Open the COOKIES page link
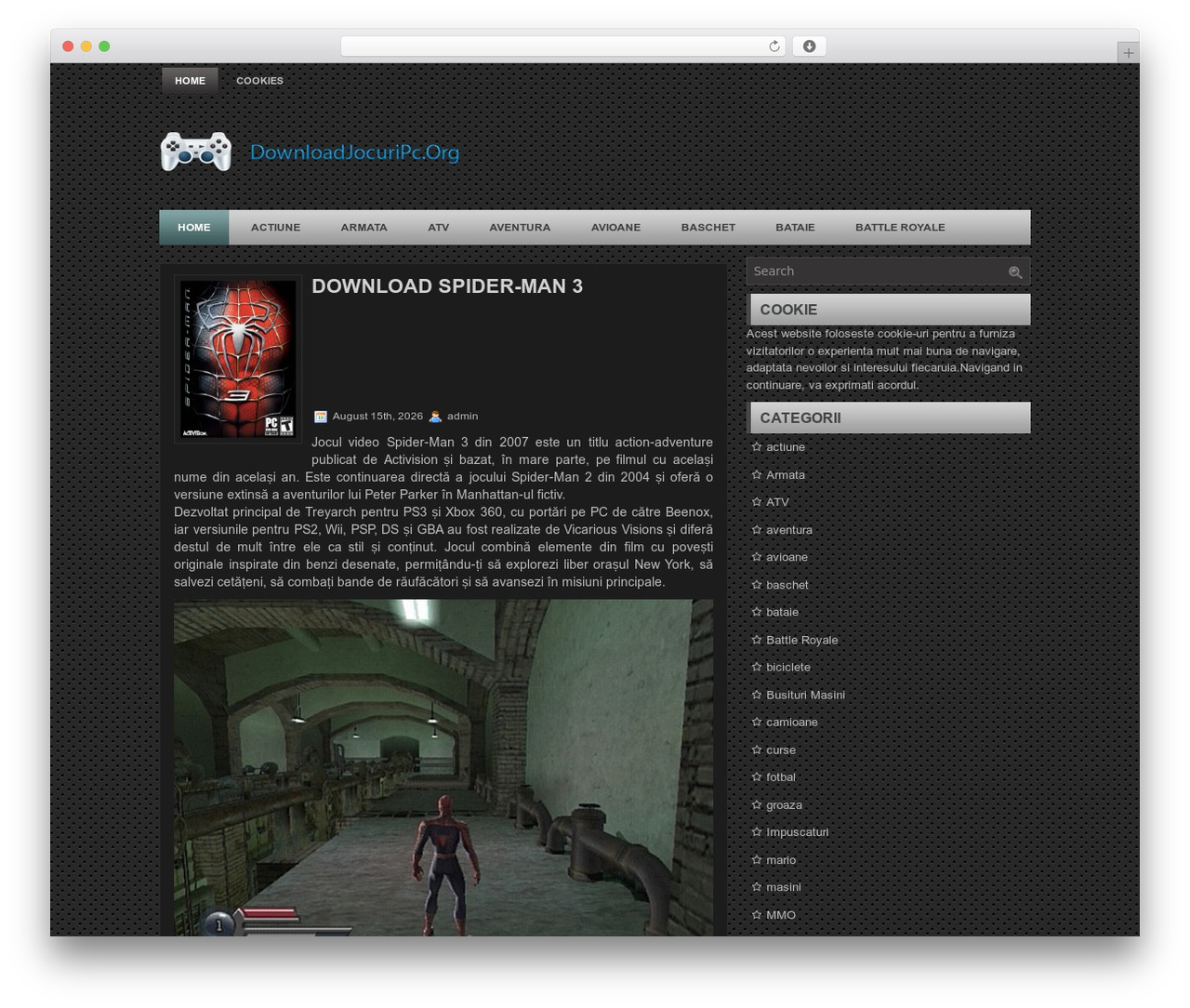Image resolution: width=1190 pixels, height=1008 pixels. 259,81
